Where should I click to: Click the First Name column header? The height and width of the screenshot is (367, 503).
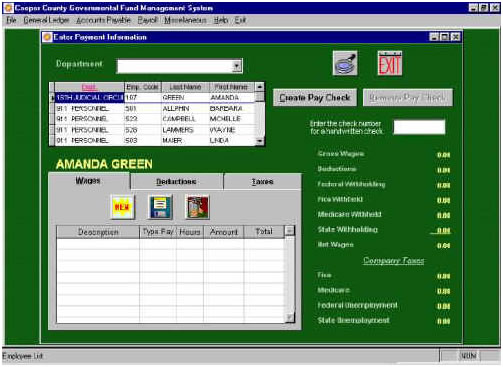click(x=231, y=87)
